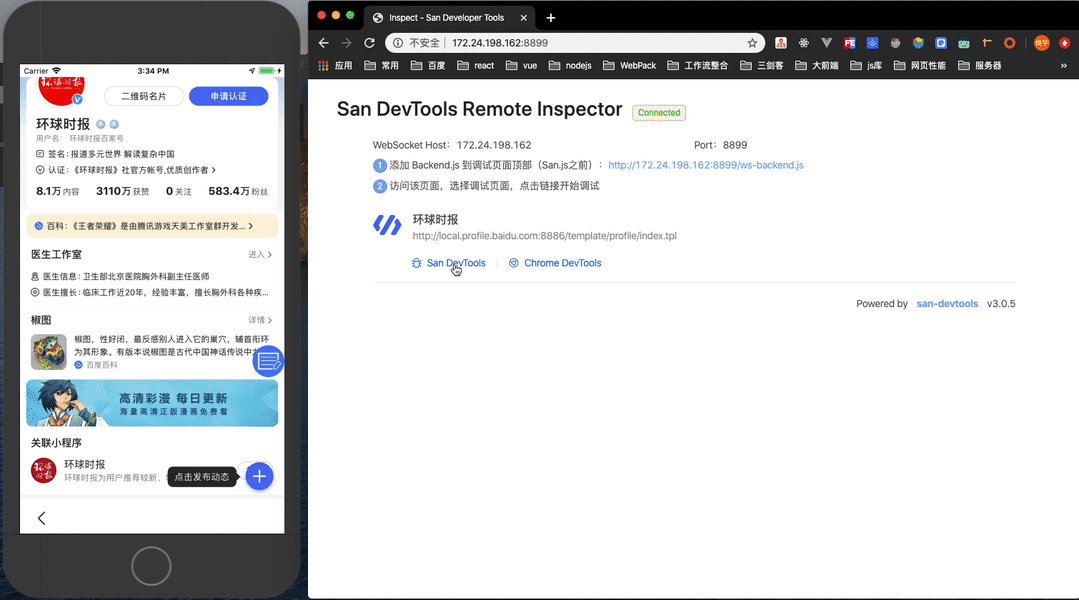Click the 点击发布动态 tooltip
1079x600 pixels.
coord(202,477)
